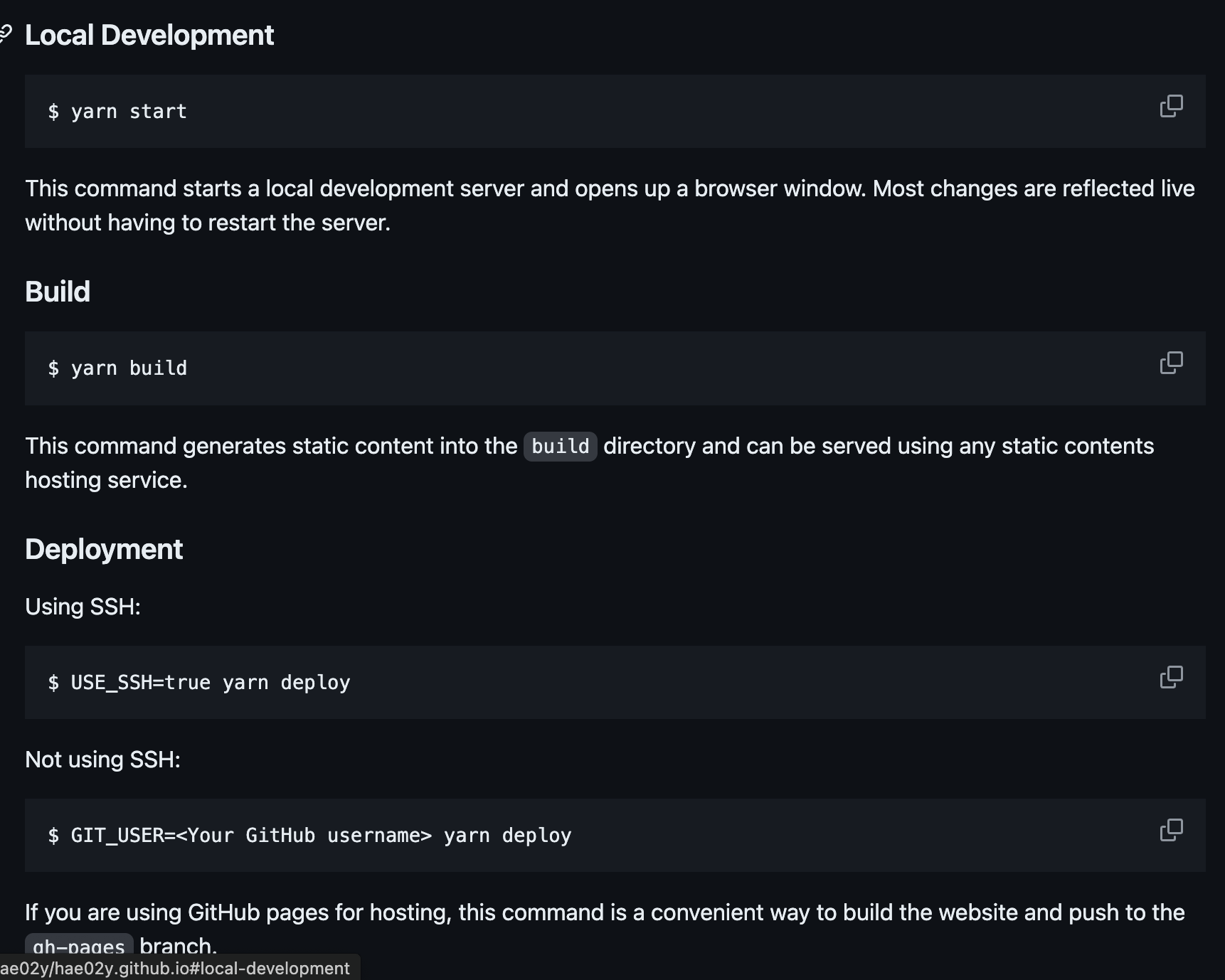Screen dimensions: 1225x980
Task: Copy the USE_SSH=true deploy command
Action: [x=1171, y=678]
